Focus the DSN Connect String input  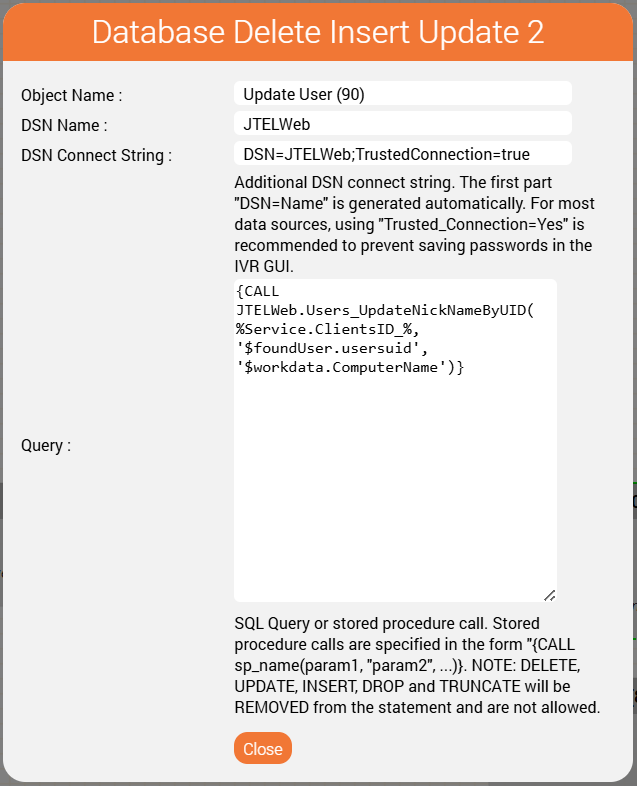coord(402,153)
